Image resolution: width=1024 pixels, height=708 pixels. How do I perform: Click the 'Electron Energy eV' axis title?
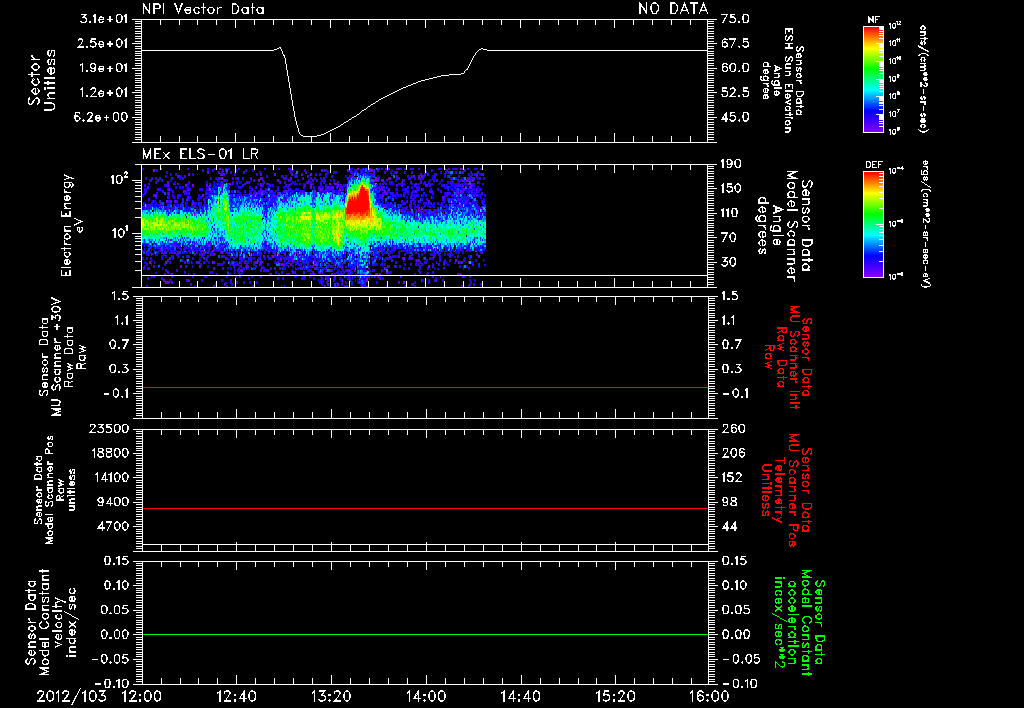pos(72,225)
